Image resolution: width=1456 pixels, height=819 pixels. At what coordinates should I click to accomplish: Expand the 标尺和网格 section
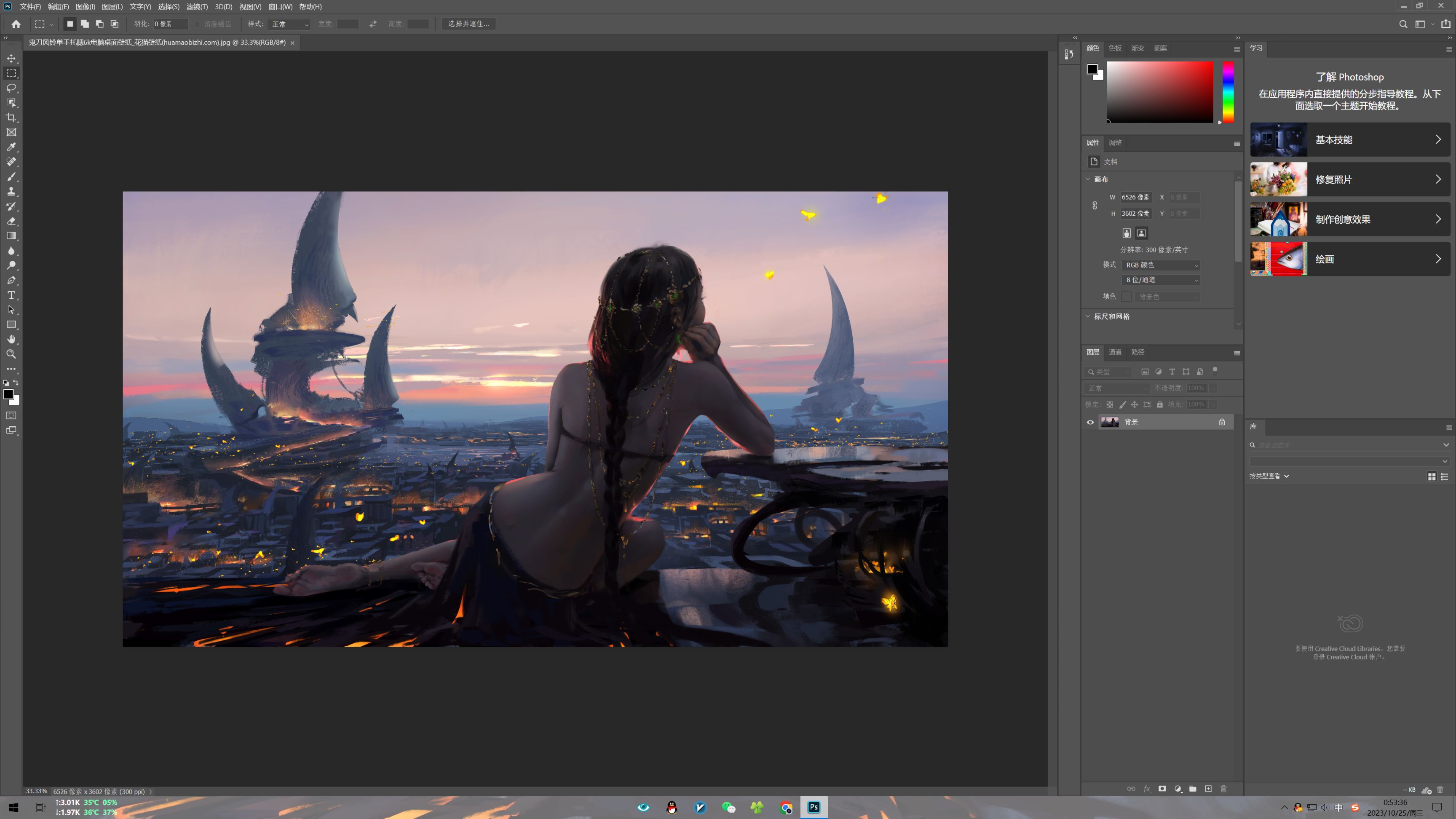tap(1111, 316)
